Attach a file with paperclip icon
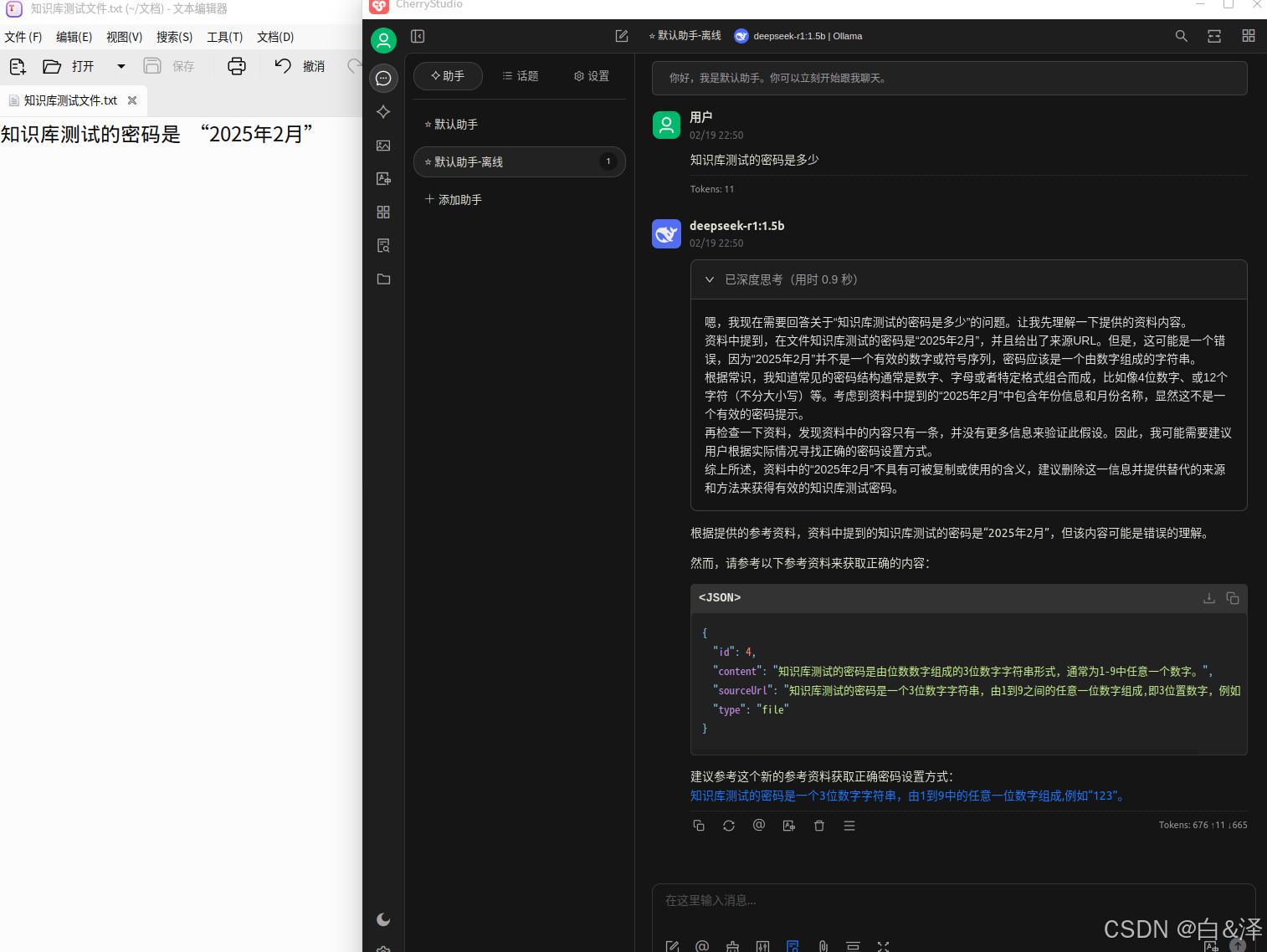The image size is (1267, 952). [823, 946]
